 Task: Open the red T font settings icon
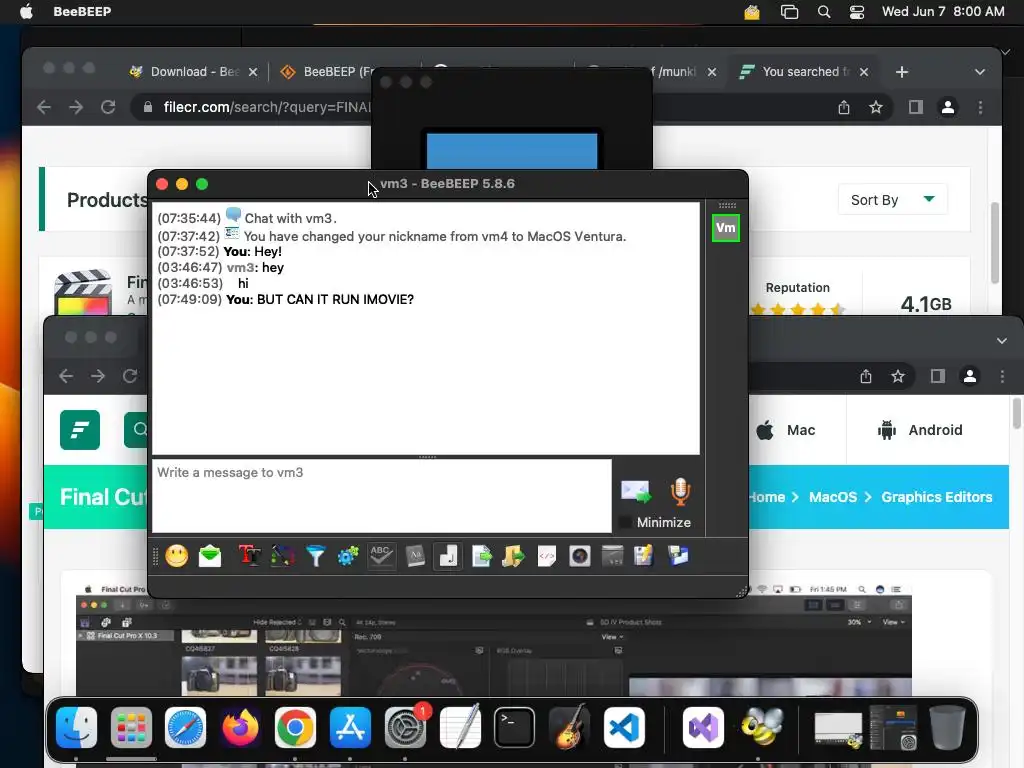tap(249, 556)
